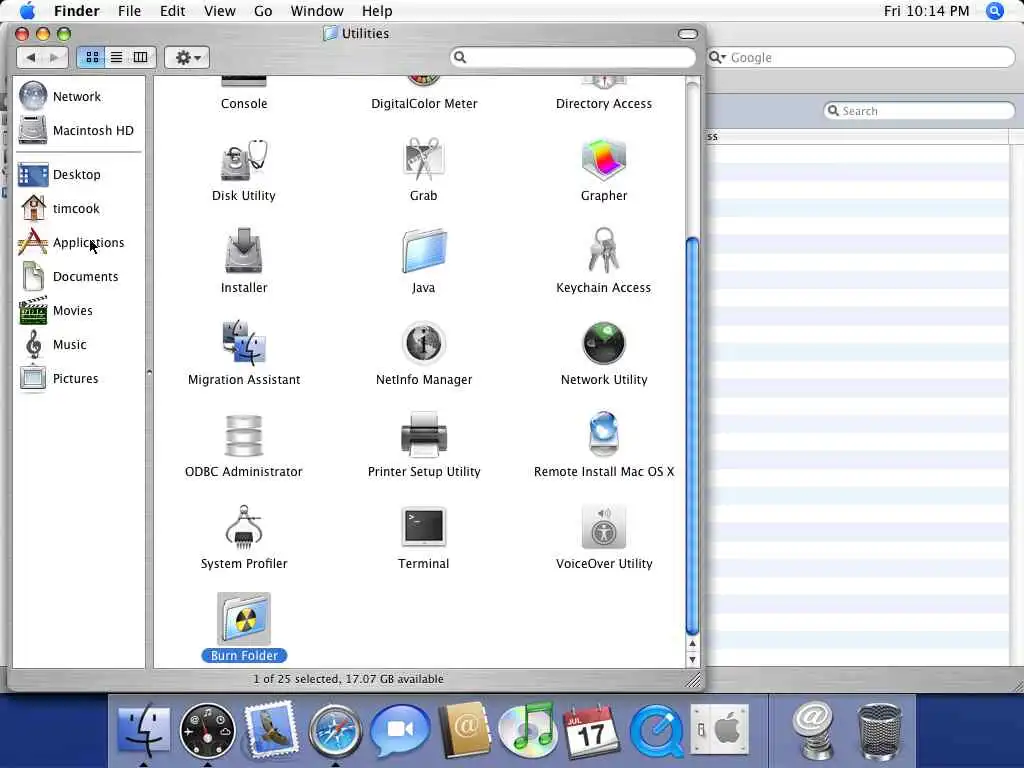Select the Installer icon

coord(244,251)
